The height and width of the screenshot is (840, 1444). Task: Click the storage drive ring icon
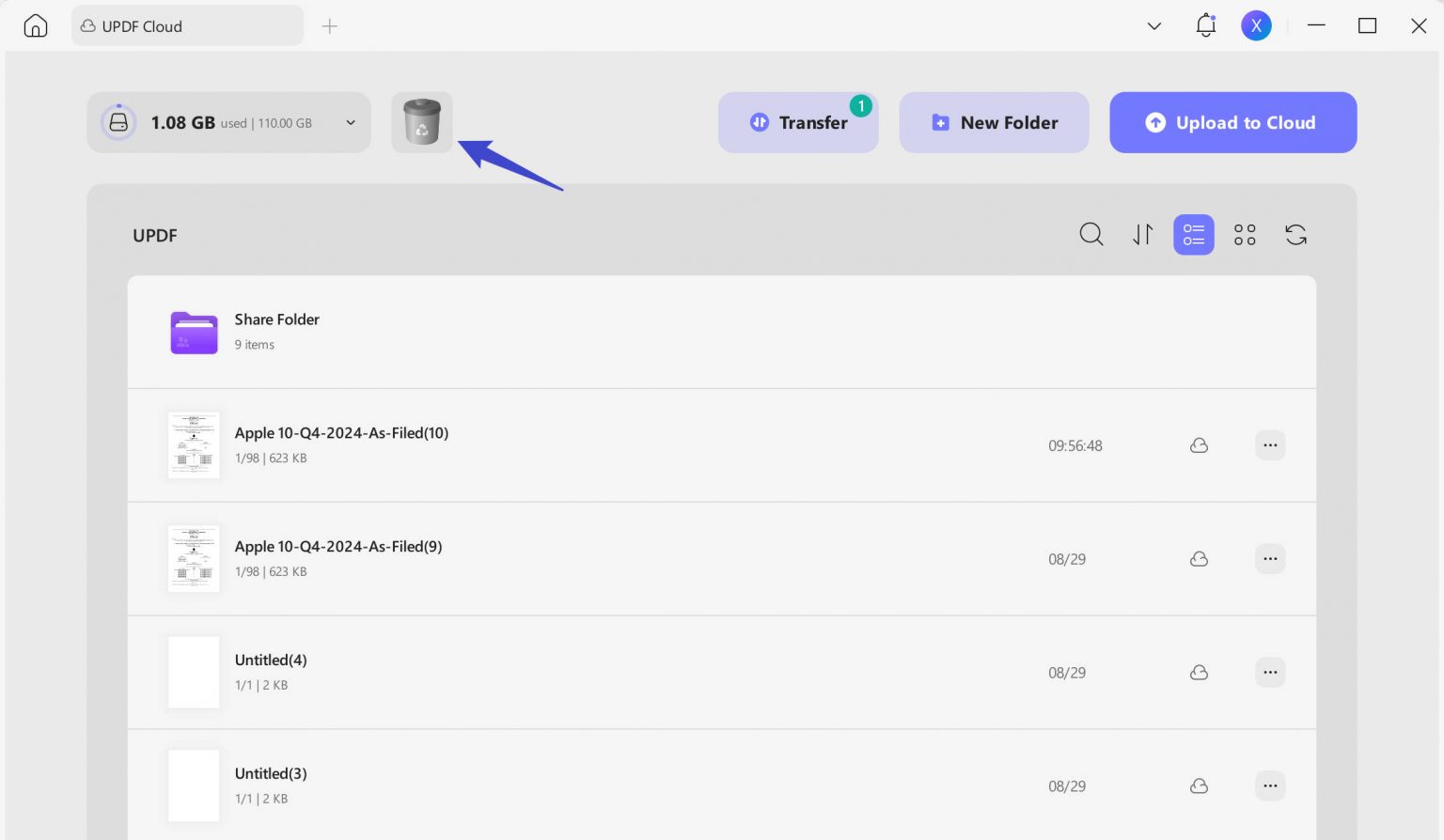click(x=118, y=122)
